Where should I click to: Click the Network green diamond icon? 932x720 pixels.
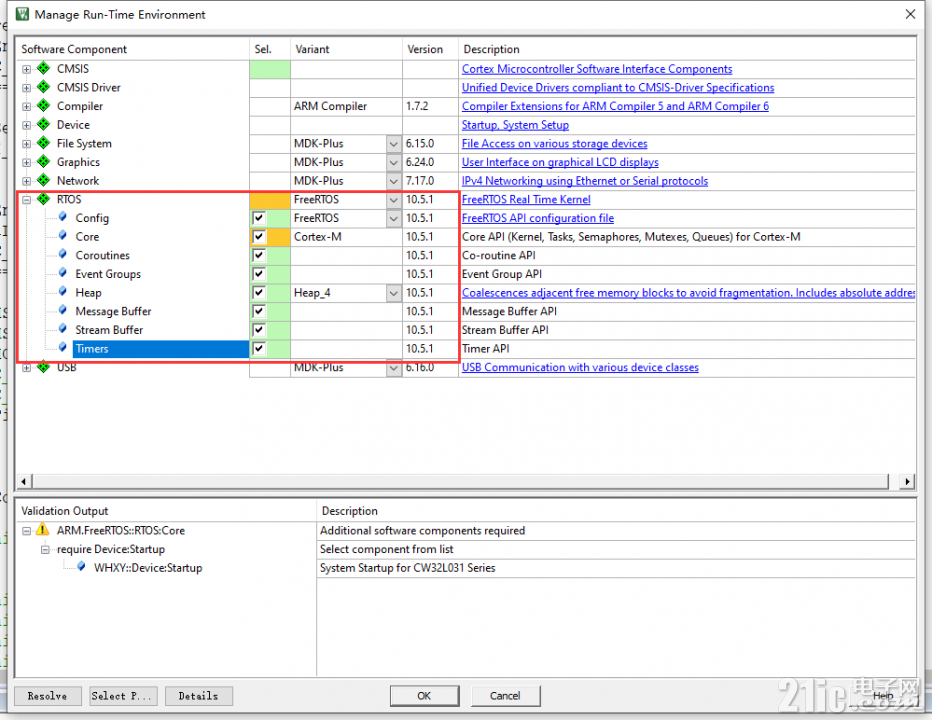click(43, 180)
